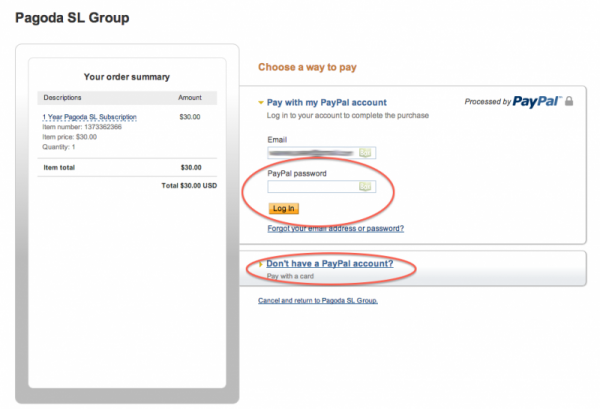
Task: Click the Descriptions column header
Action: tap(62, 98)
